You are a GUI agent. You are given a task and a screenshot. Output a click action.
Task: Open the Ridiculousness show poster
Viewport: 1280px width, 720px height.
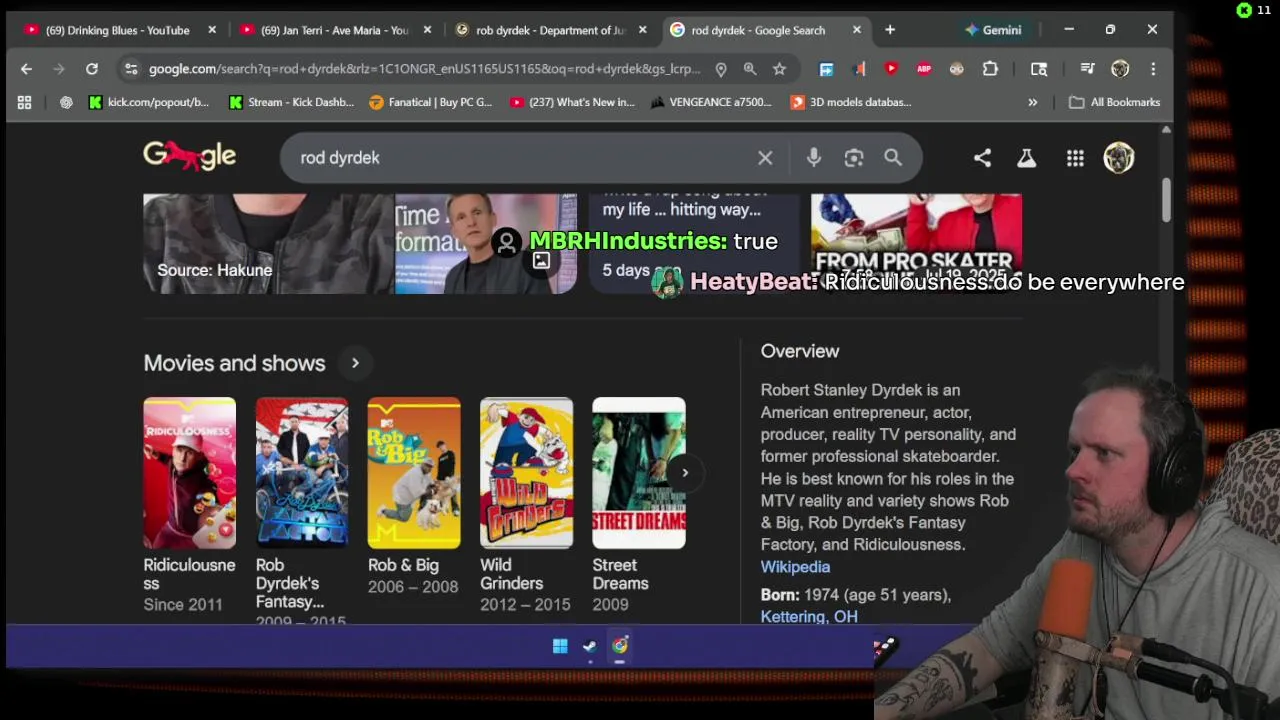pyautogui.click(x=189, y=473)
